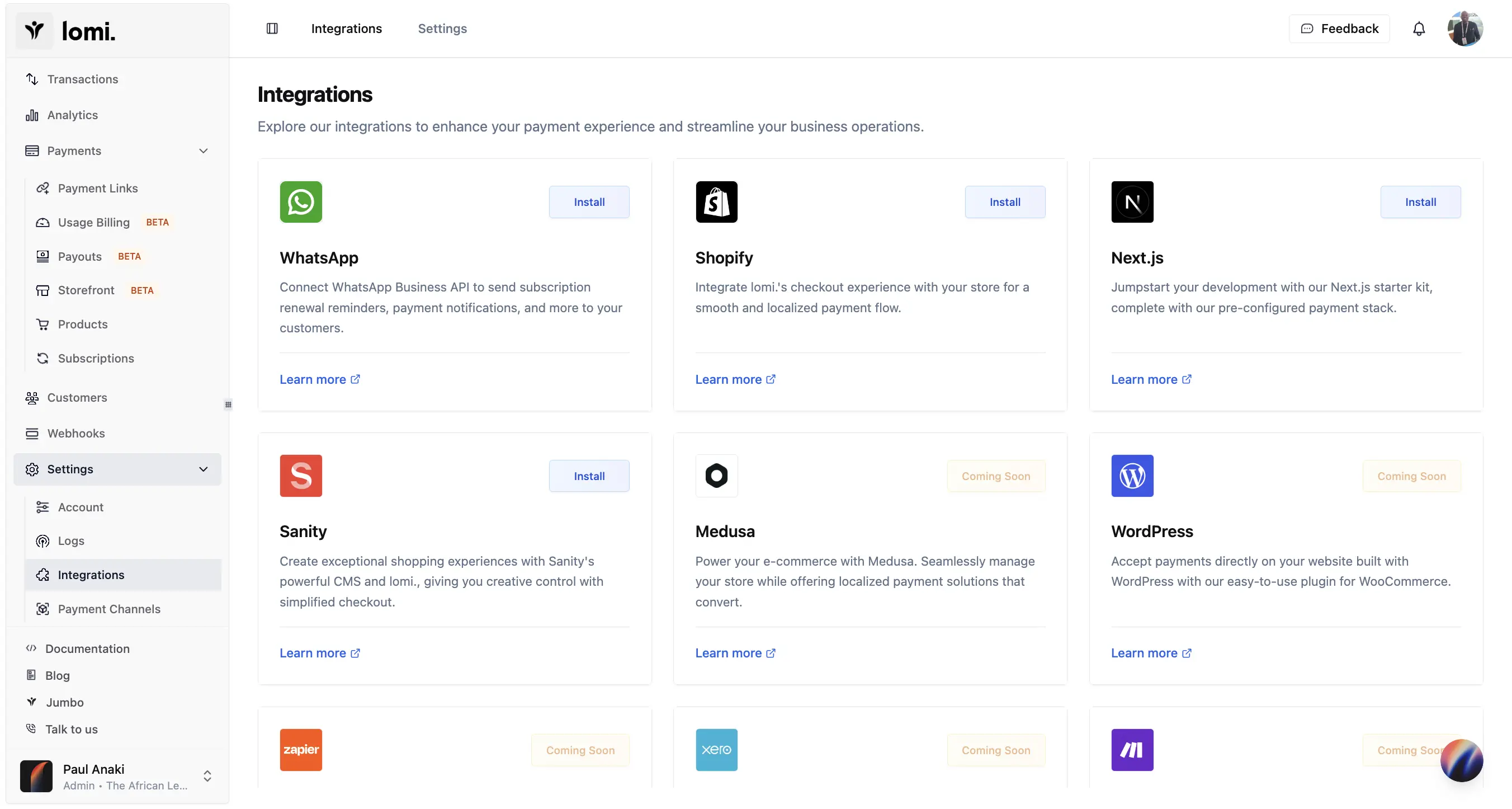This screenshot has width=1512, height=809.
Task: Click the purple Make integration logo
Action: (1132, 750)
